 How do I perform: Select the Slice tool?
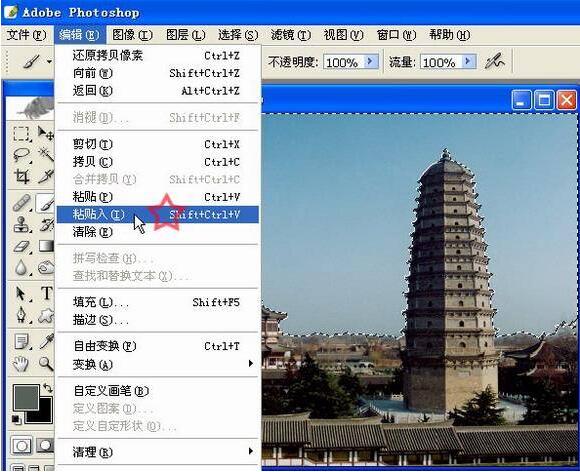point(46,176)
